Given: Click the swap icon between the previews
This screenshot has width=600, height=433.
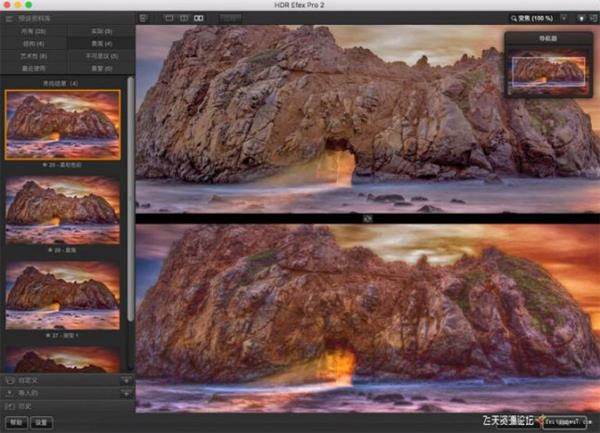Looking at the screenshot, I should pyautogui.click(x=367, y=216).
